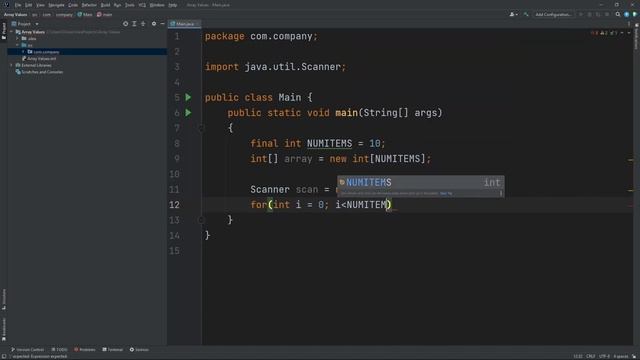This screenshot has height=360, width=640.
Task: Select the Main.java editor tab
Action: click(x=184, y=24)
